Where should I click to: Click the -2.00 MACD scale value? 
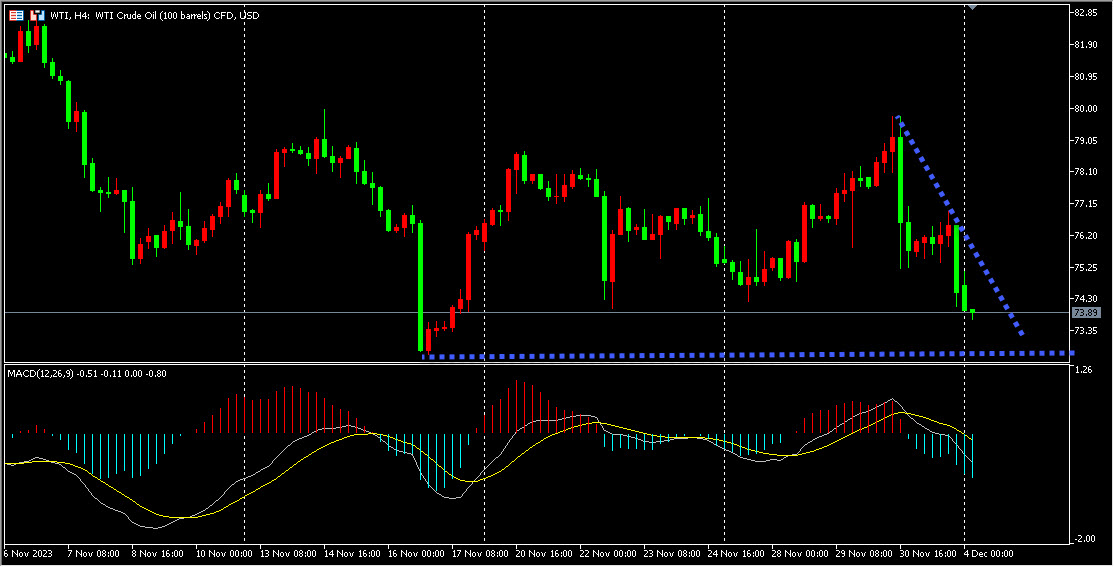click(x=1085, y=539)
